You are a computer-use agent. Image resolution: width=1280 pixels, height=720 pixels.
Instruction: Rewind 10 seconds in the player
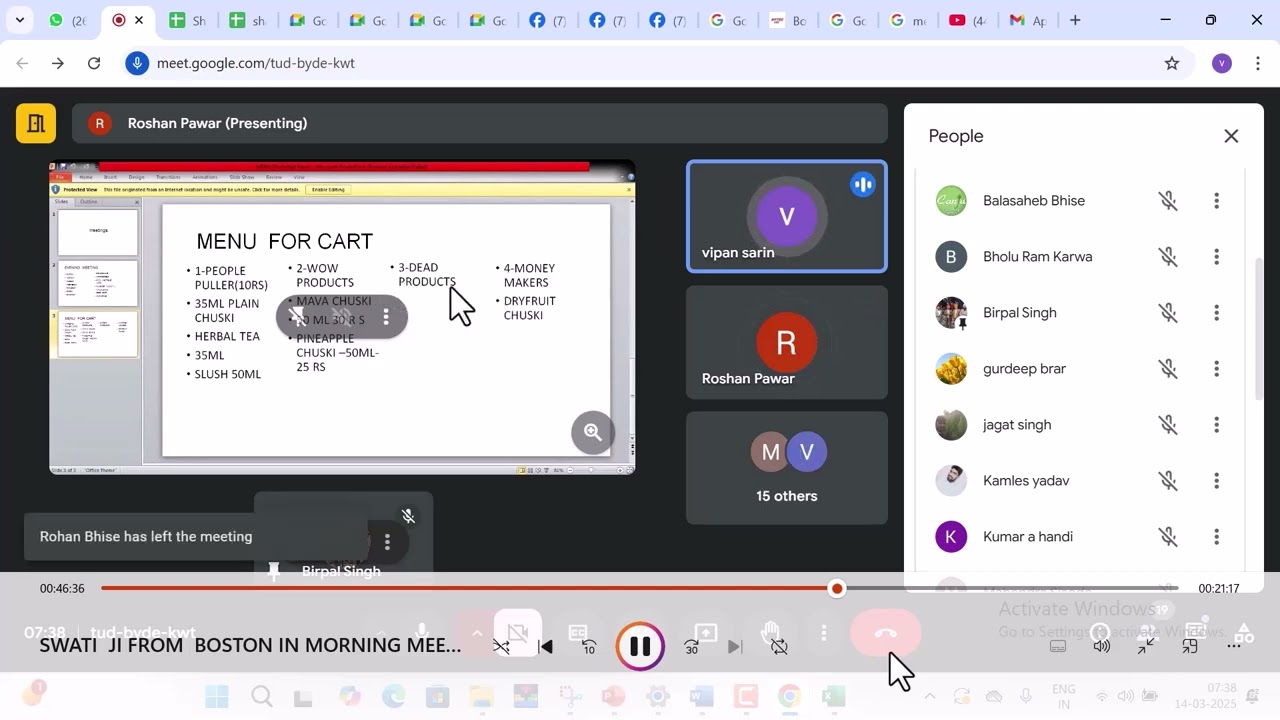[x=589, y=647]
